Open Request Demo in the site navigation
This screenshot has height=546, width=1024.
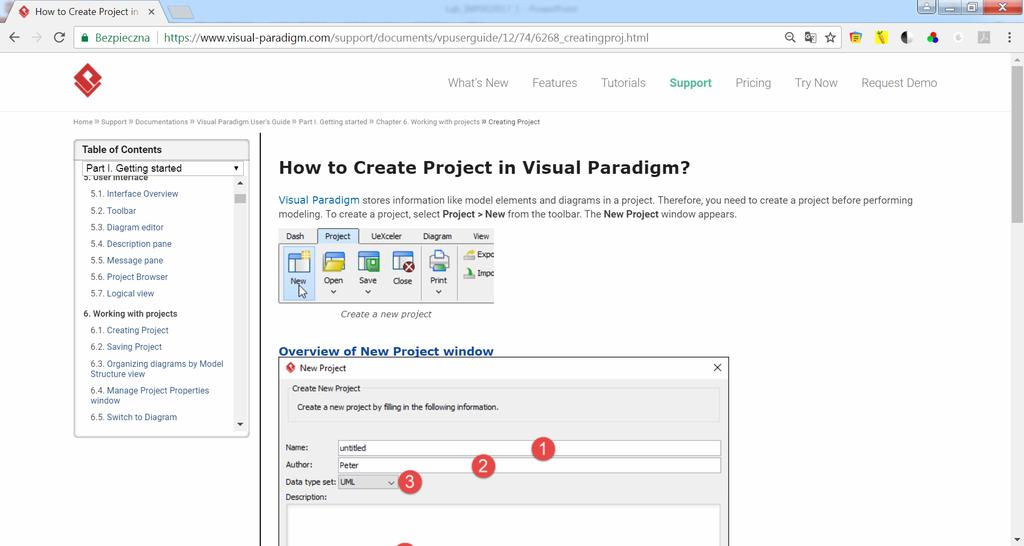(x=899, y=83)
